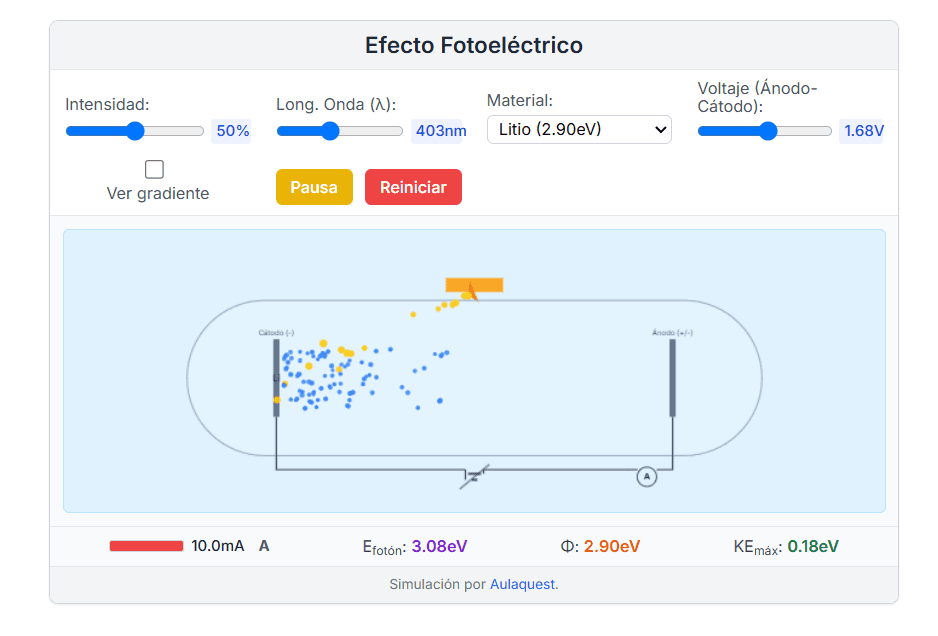Open the Material dropdown showing Litio
Viewport: 938px width, 636px height.
579,129
